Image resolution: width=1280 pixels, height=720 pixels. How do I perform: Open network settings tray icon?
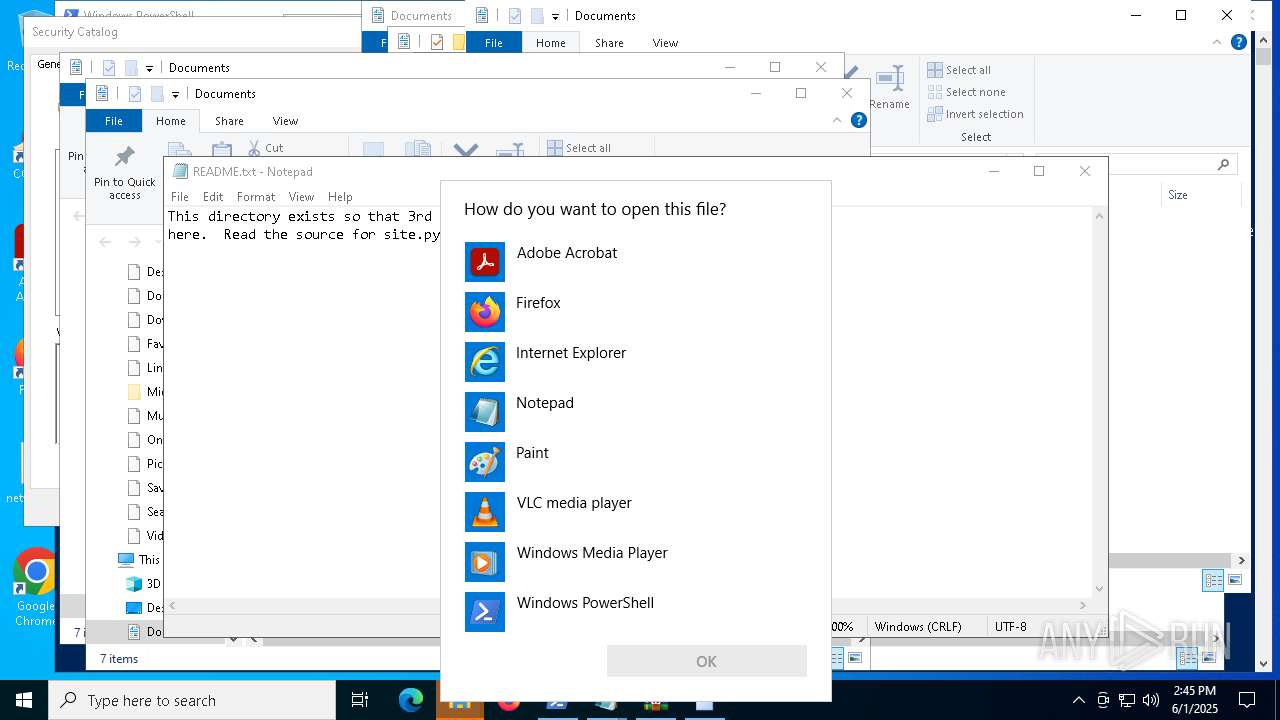click(x=1127, y=700)
